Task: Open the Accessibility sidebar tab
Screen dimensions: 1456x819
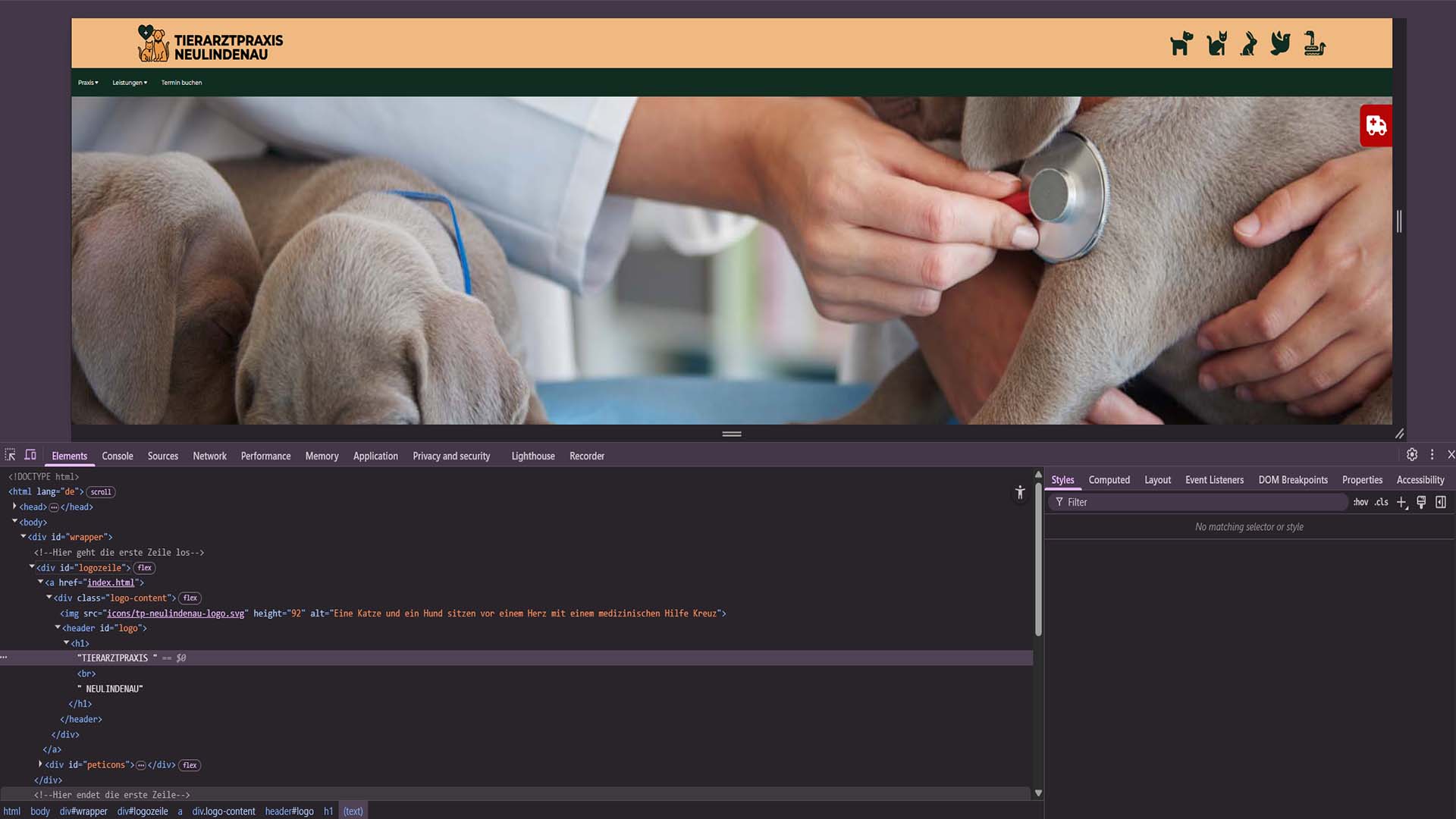Action: pyautogui.click(x=1420, y=480)
